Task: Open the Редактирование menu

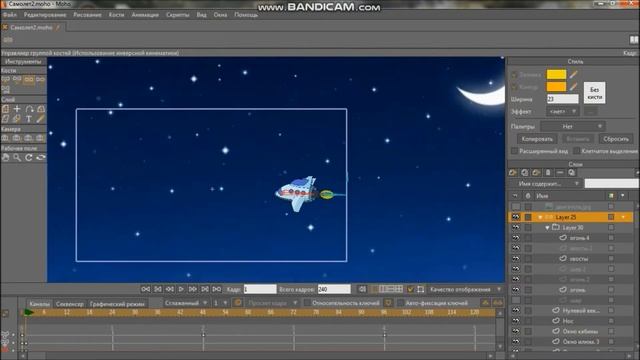Action: (45, 15)
